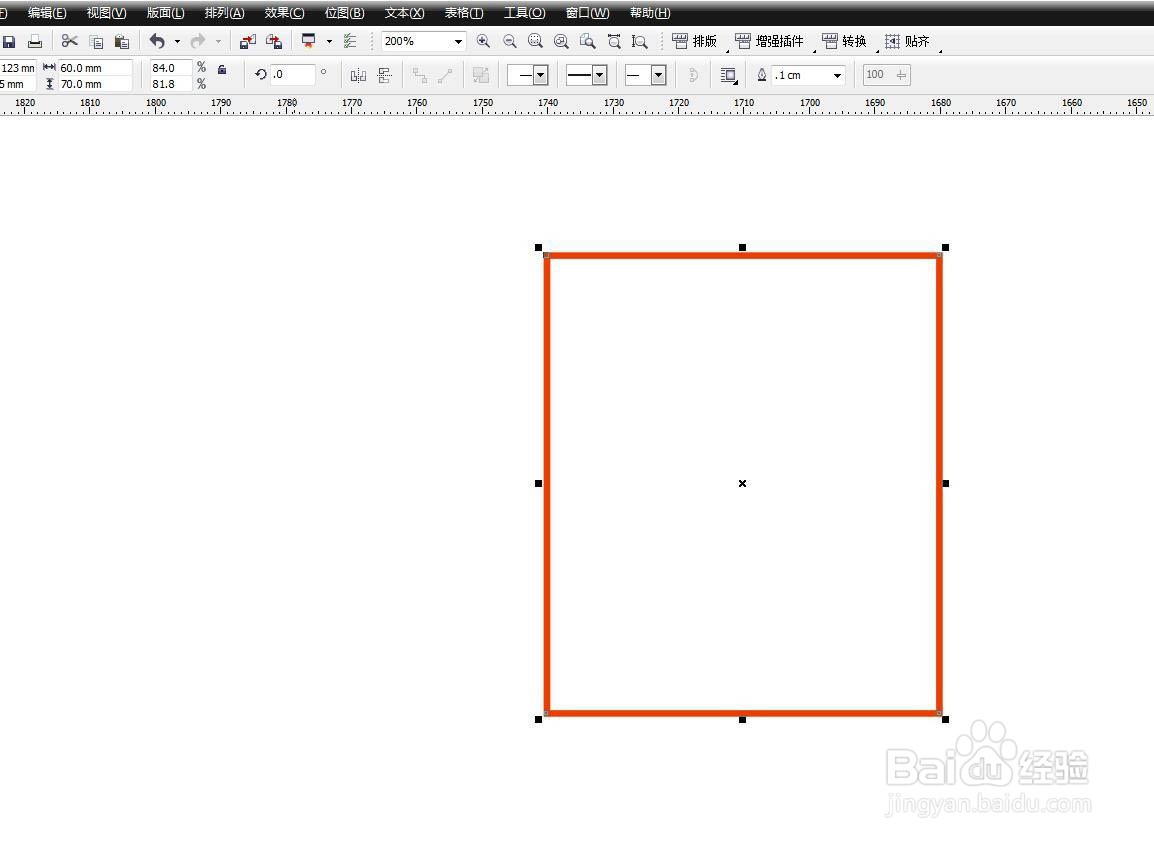
Task: Click the 贴齐 snap button
Action: 907,41
